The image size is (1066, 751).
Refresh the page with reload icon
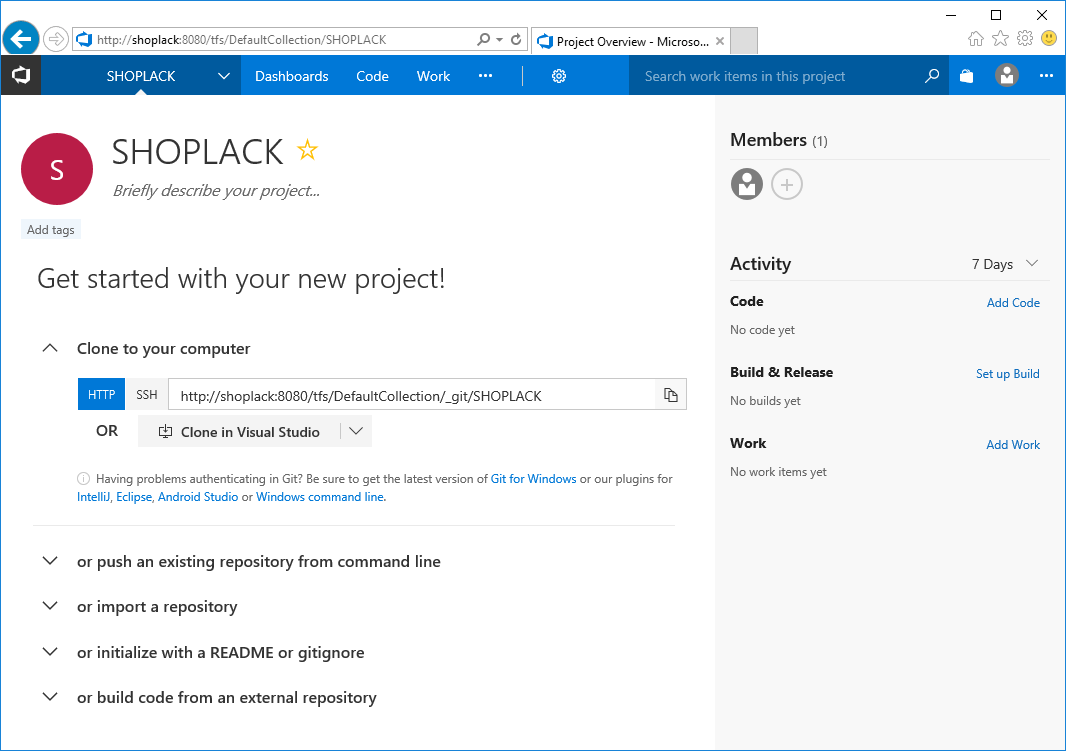coord(516,39)
